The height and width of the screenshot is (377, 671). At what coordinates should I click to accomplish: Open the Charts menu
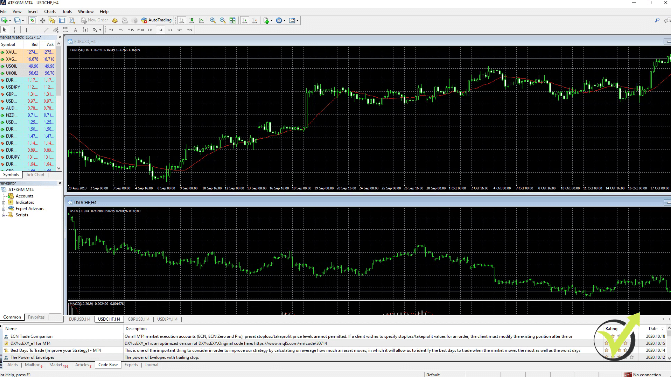50,12
